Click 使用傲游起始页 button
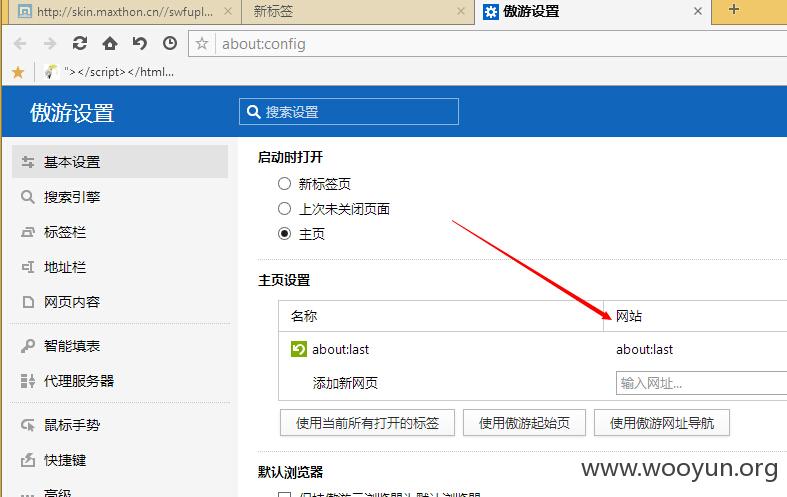The width and height of the screenshot is (787, 497). coord(524,423)
